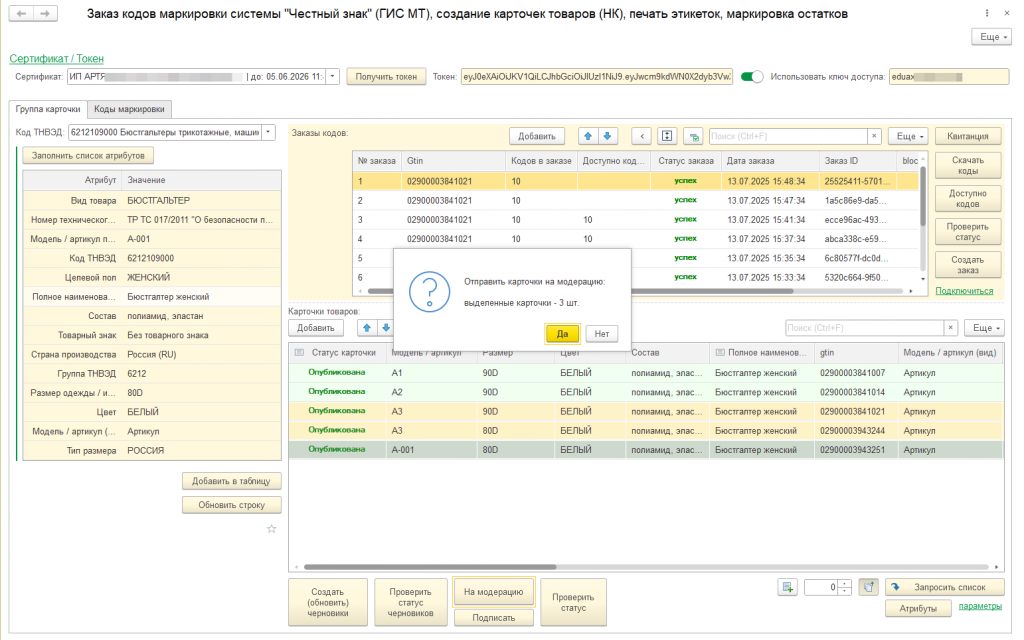Select the Группа карточки tab
The image size is (1024, 640).
(x=46, y=109)
